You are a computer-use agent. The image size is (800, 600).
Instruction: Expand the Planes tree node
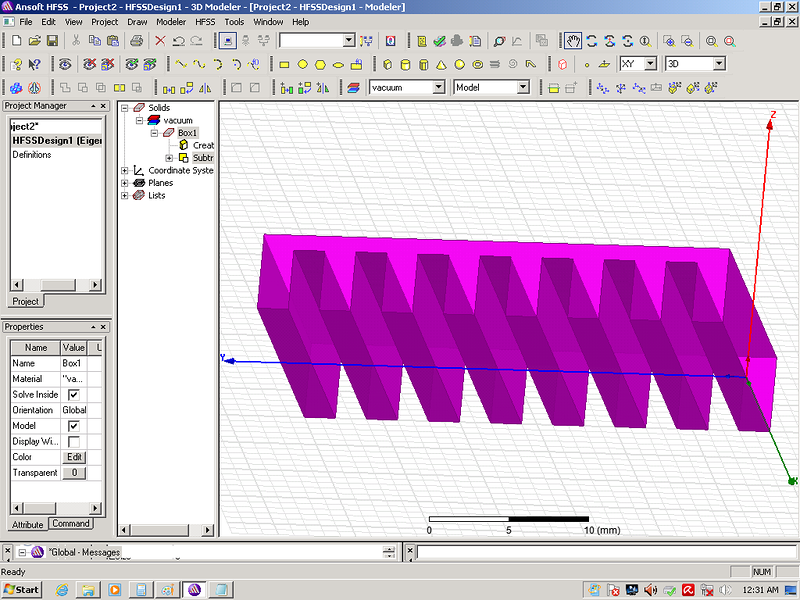[x=125, y=183]
